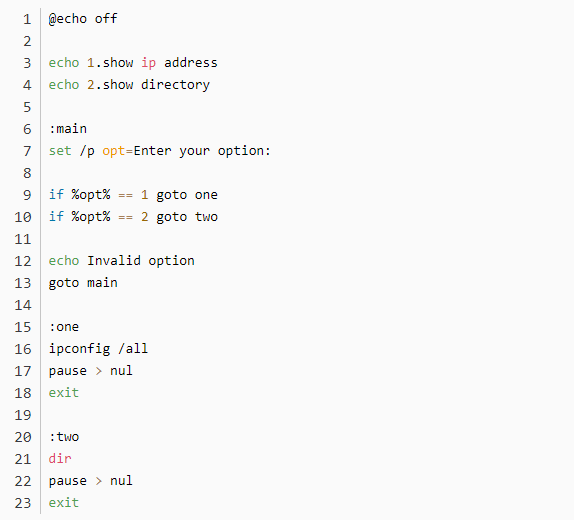The width and height of the screenshot is (574, 523).
Task: Click the '@echo off' text on line 1
Action: (x=83, y=19)
